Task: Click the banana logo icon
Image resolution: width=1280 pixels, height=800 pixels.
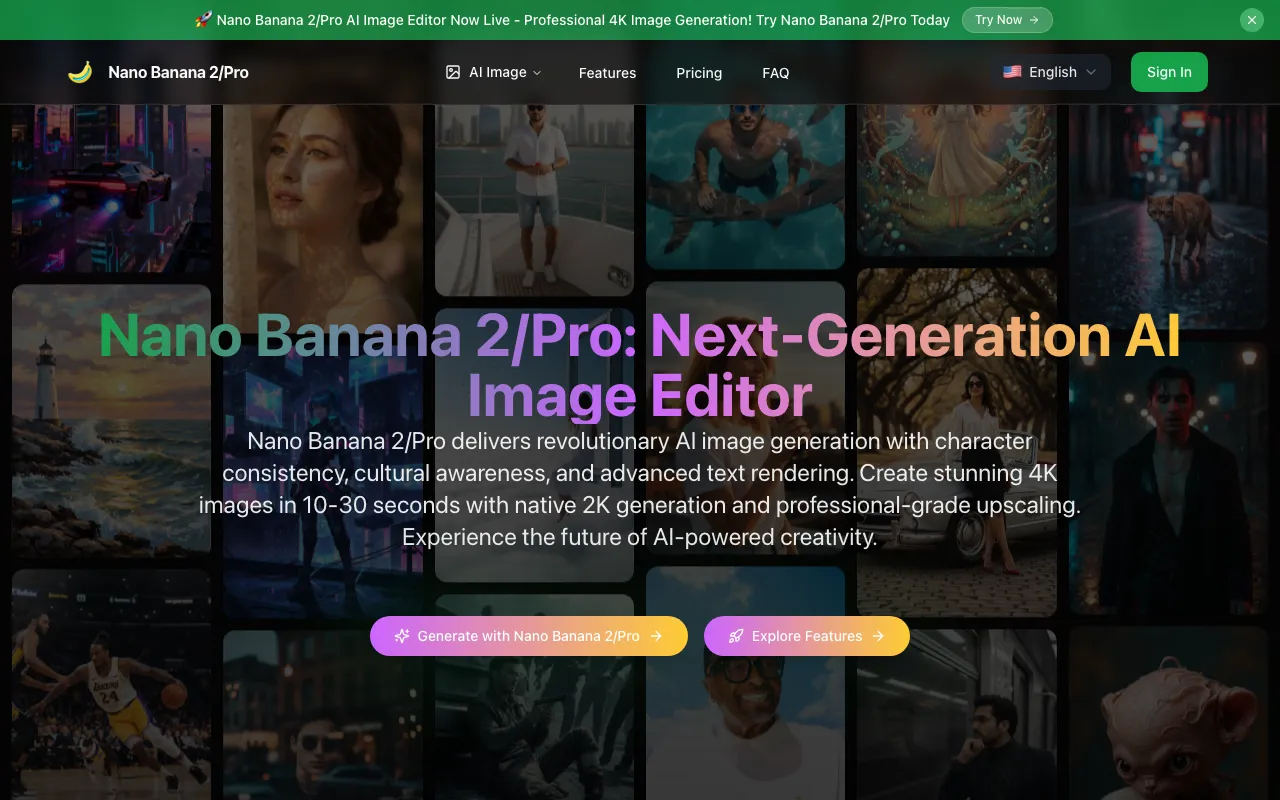Action: coord(80,72)
